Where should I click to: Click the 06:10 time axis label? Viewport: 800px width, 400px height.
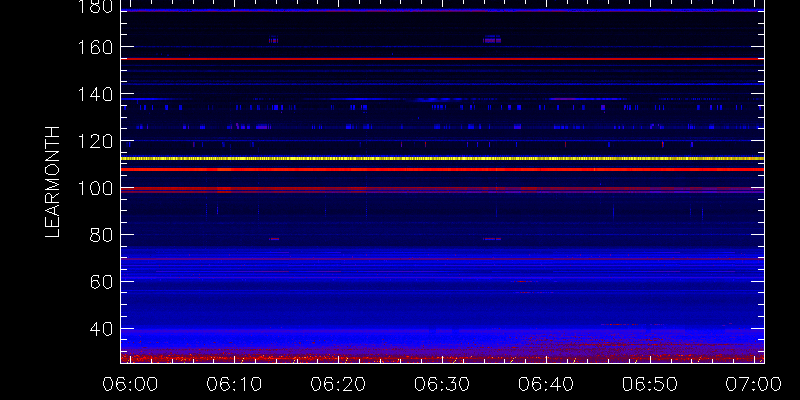point(234,384)
